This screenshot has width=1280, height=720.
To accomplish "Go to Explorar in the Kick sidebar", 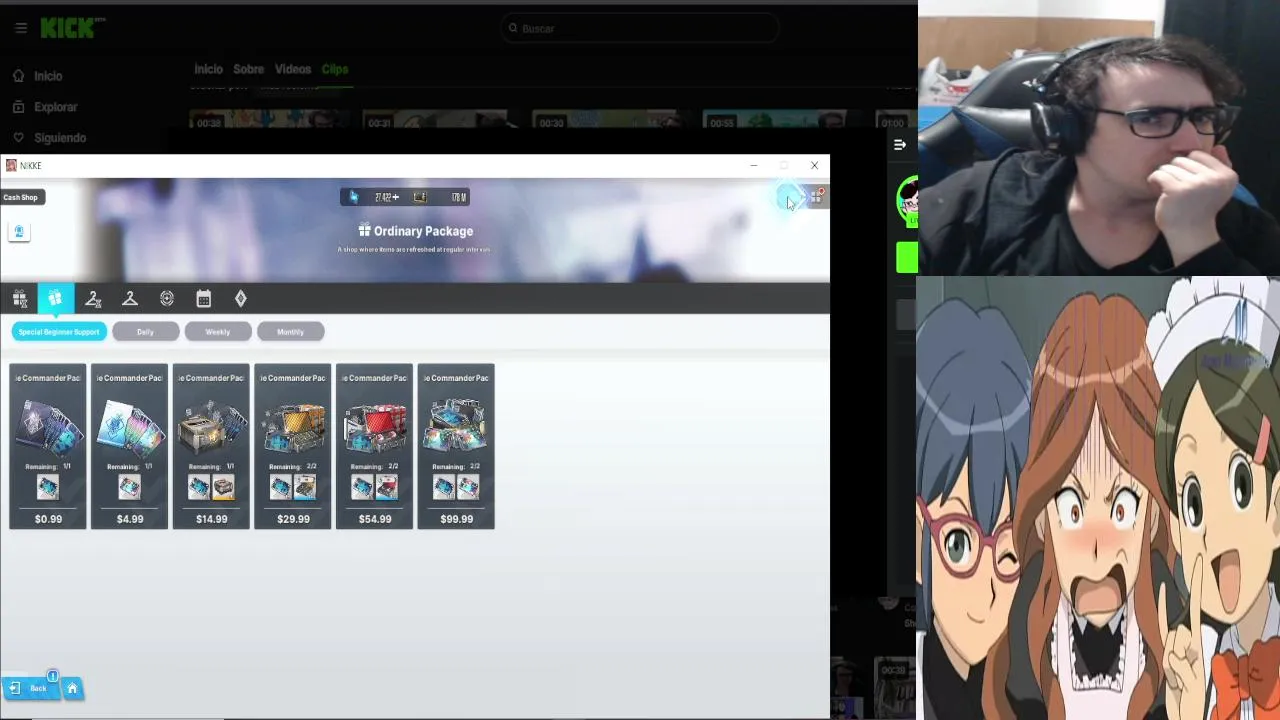I will (45, 107).
